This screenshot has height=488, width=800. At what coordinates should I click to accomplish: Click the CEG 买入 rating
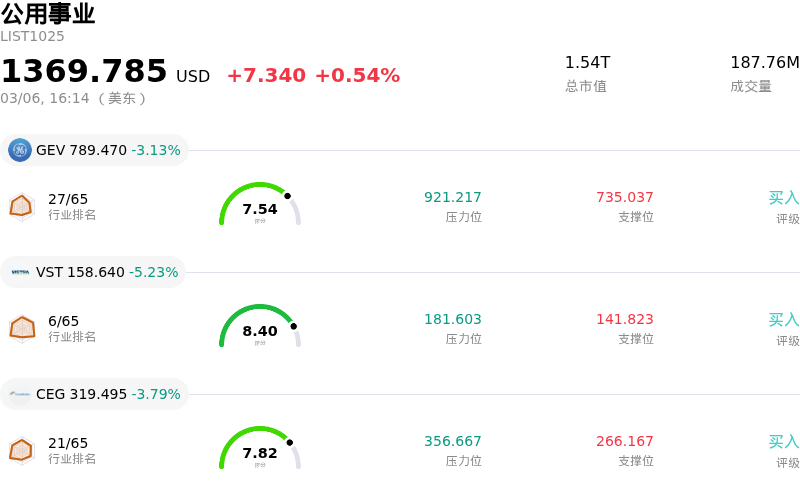(x=783, y=442)
